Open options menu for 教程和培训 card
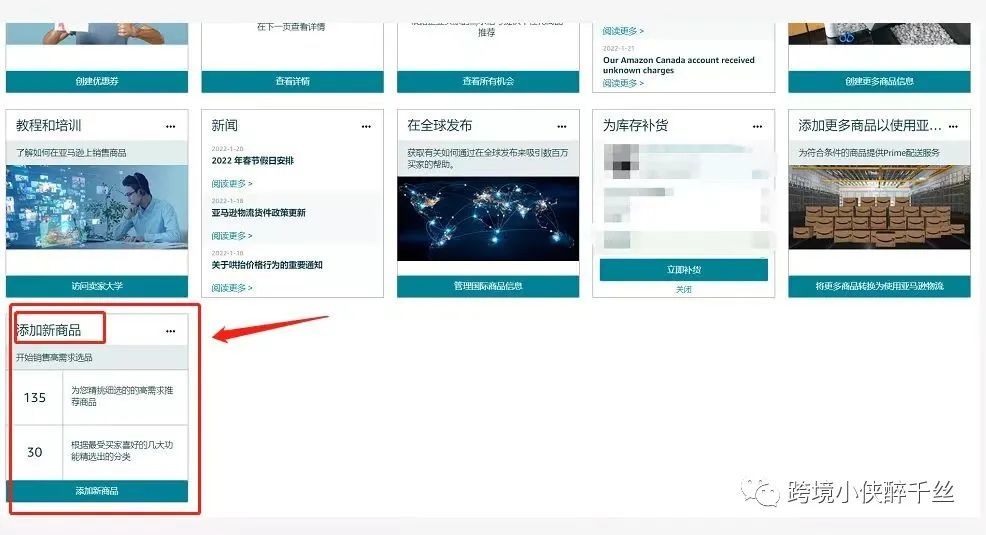The image size is (986, 535). point(170,126)
